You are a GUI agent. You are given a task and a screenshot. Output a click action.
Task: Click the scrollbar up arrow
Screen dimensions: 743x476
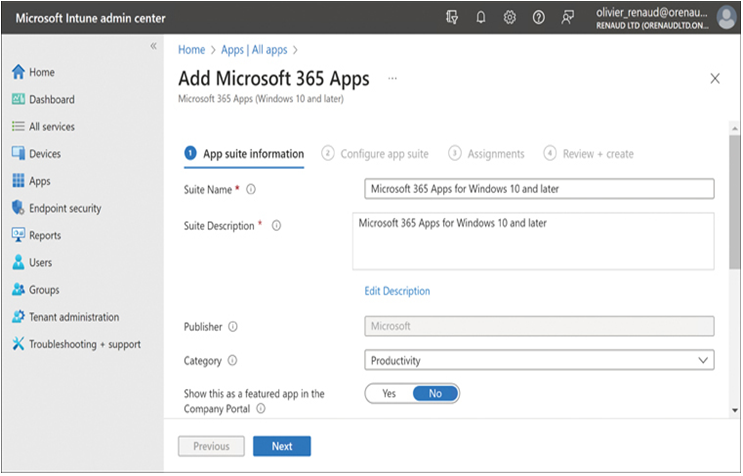(734, 128)
